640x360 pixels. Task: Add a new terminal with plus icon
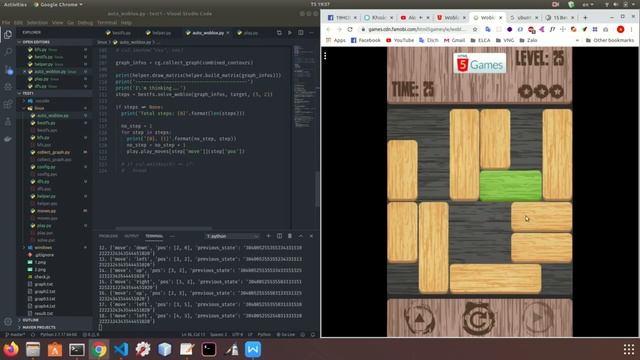point(268,236)
